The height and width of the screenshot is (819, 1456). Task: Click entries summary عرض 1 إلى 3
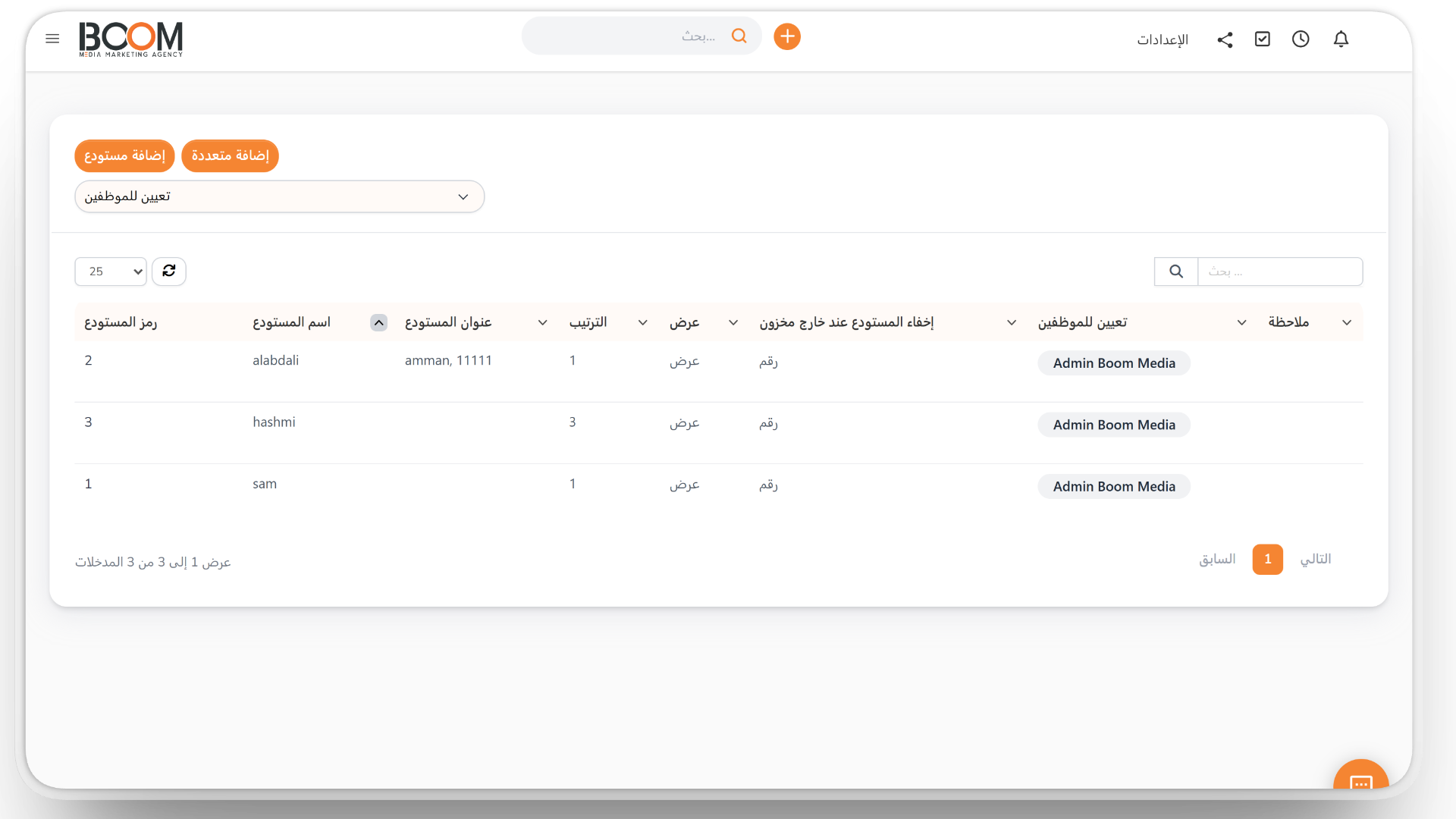tap(152, 562)
